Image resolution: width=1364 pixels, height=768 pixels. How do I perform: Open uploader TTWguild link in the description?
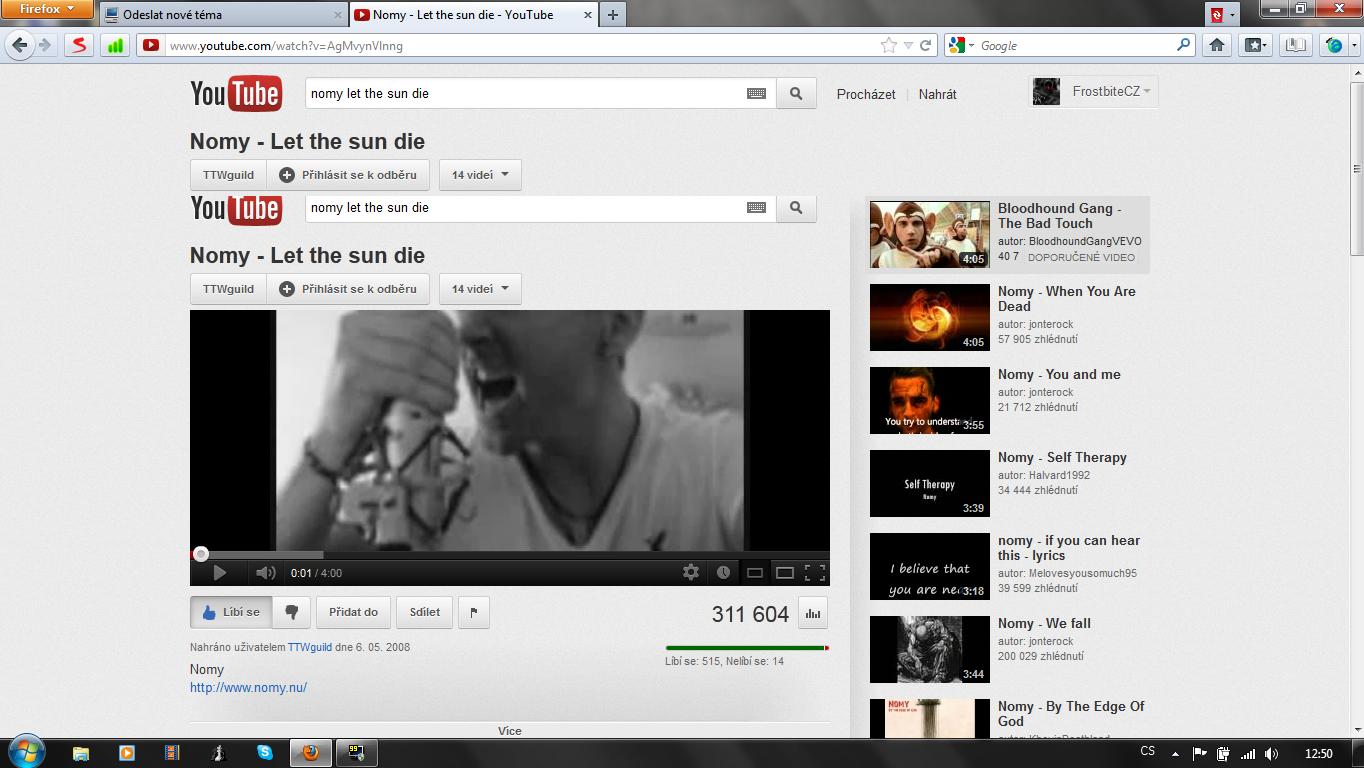310,647
